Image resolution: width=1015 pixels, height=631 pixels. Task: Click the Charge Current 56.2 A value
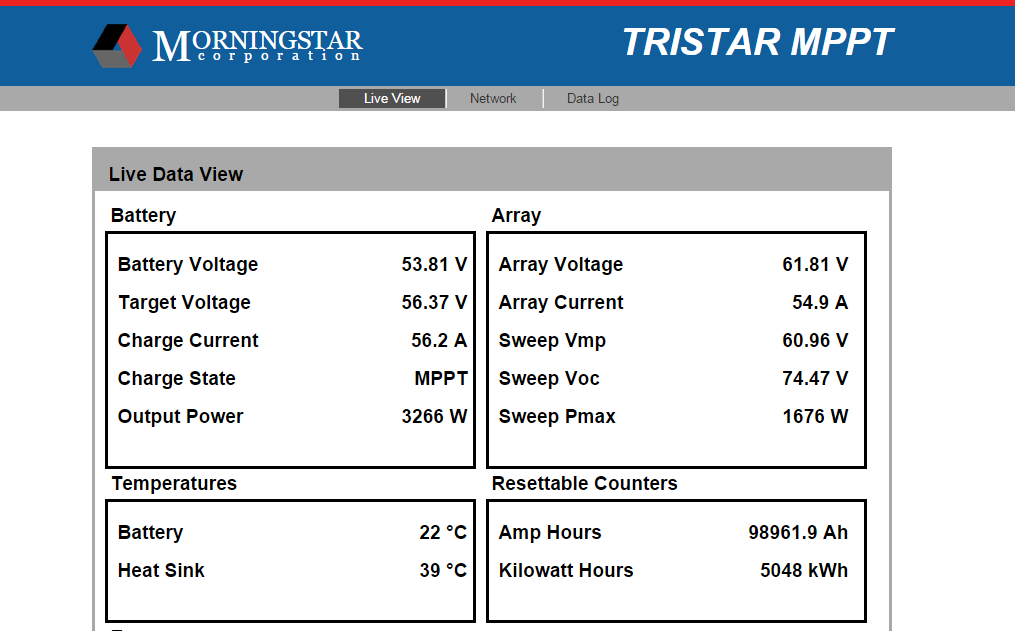point(439,340)
